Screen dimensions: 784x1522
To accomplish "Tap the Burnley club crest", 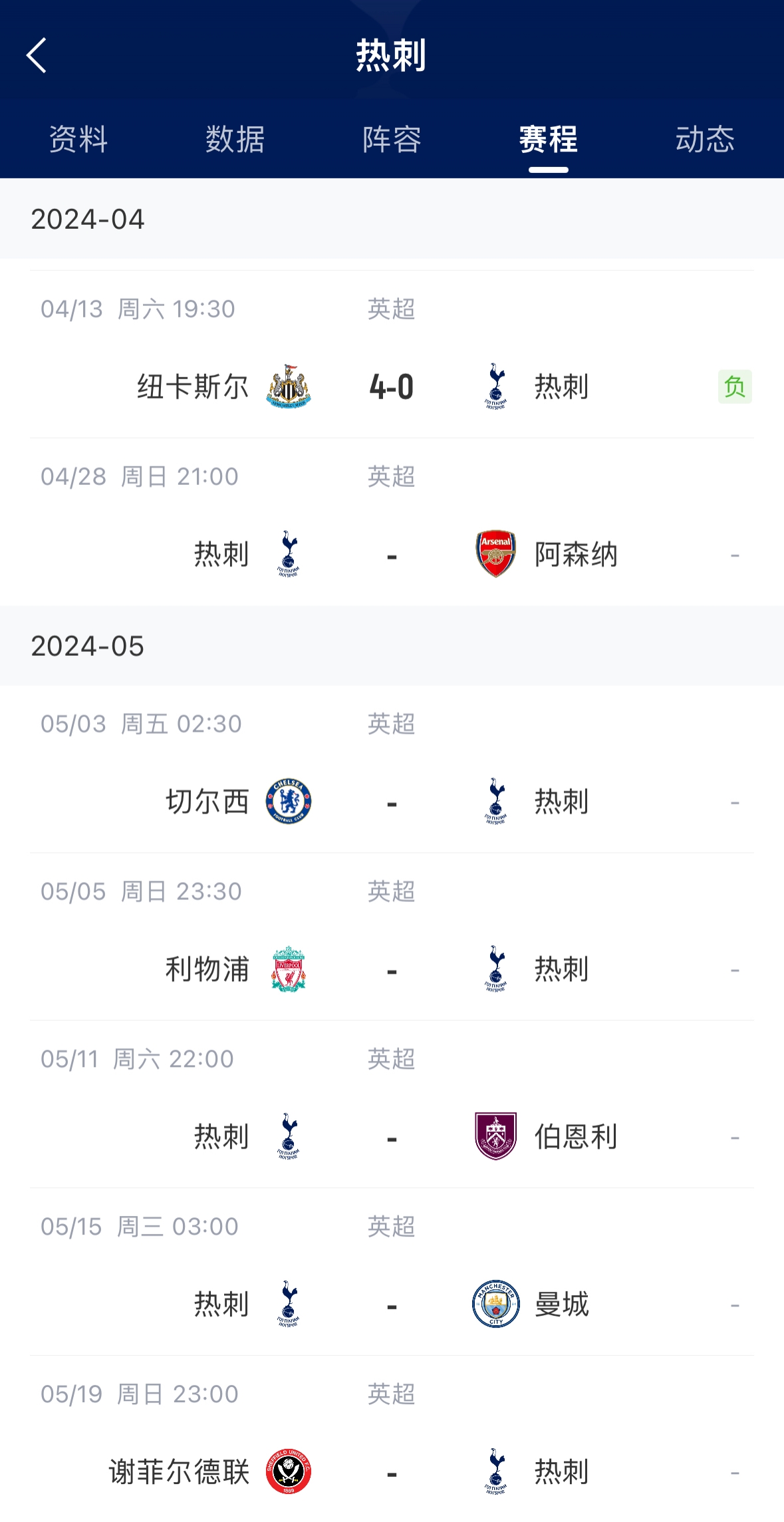I will tap(496, 1136).
